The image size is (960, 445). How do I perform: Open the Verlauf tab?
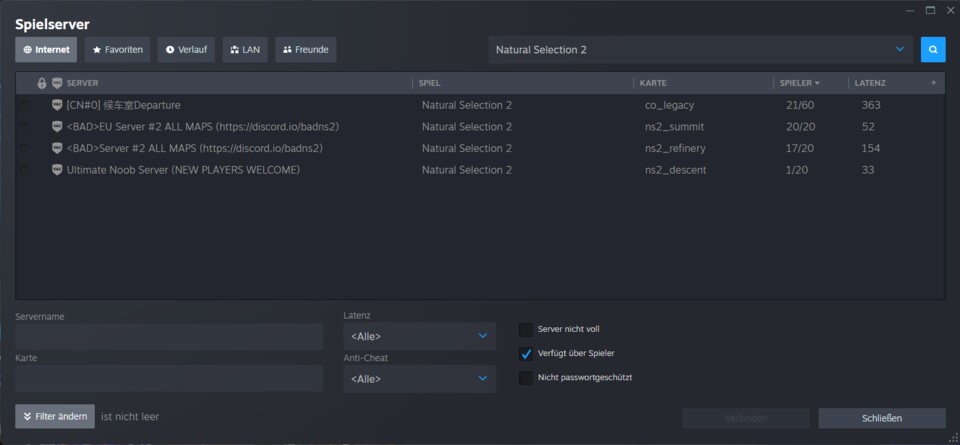[186, 49]
